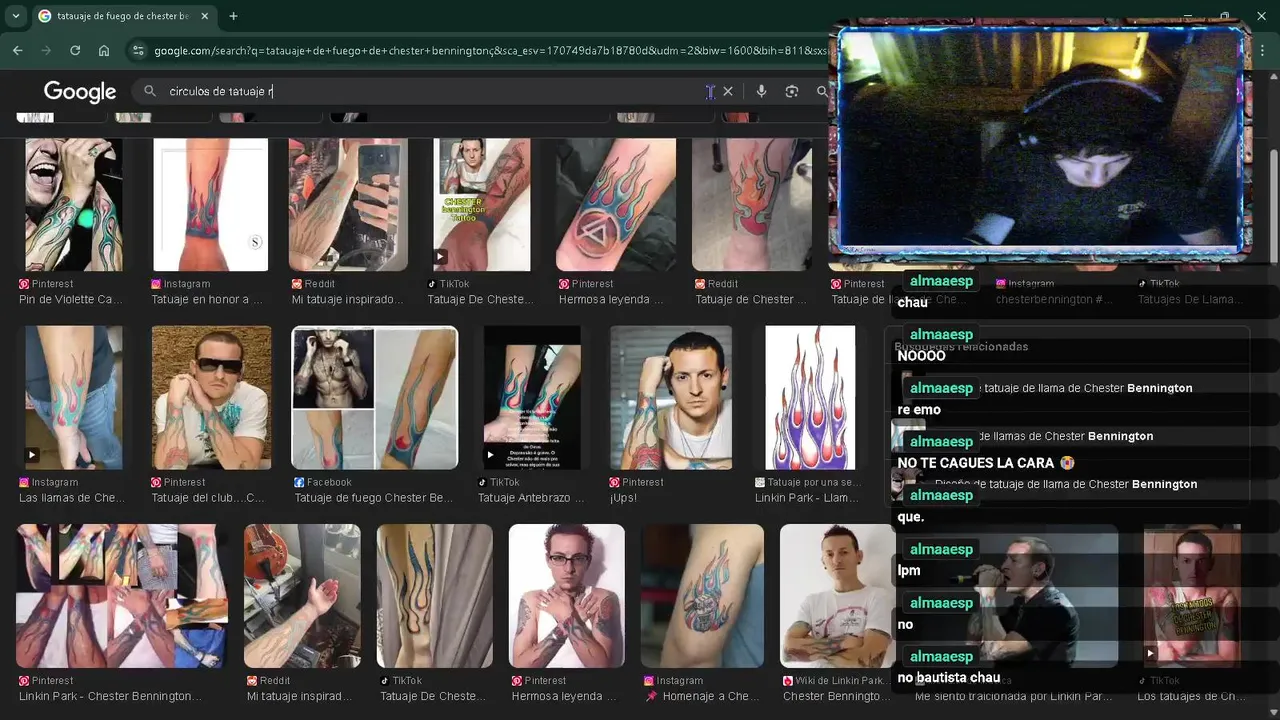
Task: Open 'Hermosa leyenda ...' flame logo tattoo image
Action: [616, 204]
